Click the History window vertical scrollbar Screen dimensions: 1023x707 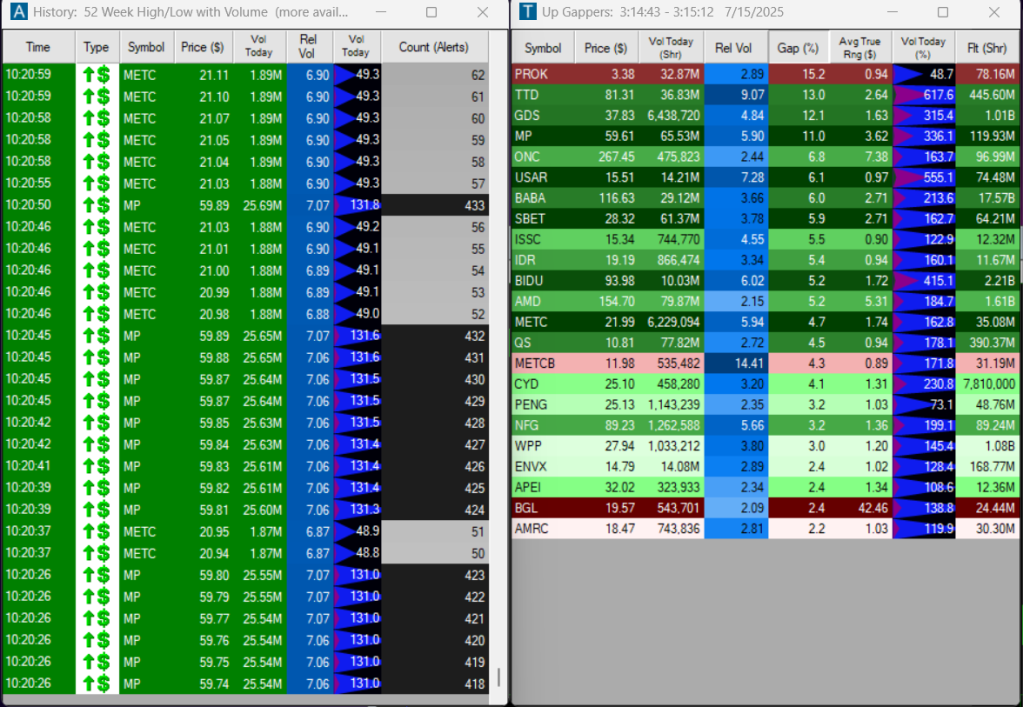tap(497, 677)
